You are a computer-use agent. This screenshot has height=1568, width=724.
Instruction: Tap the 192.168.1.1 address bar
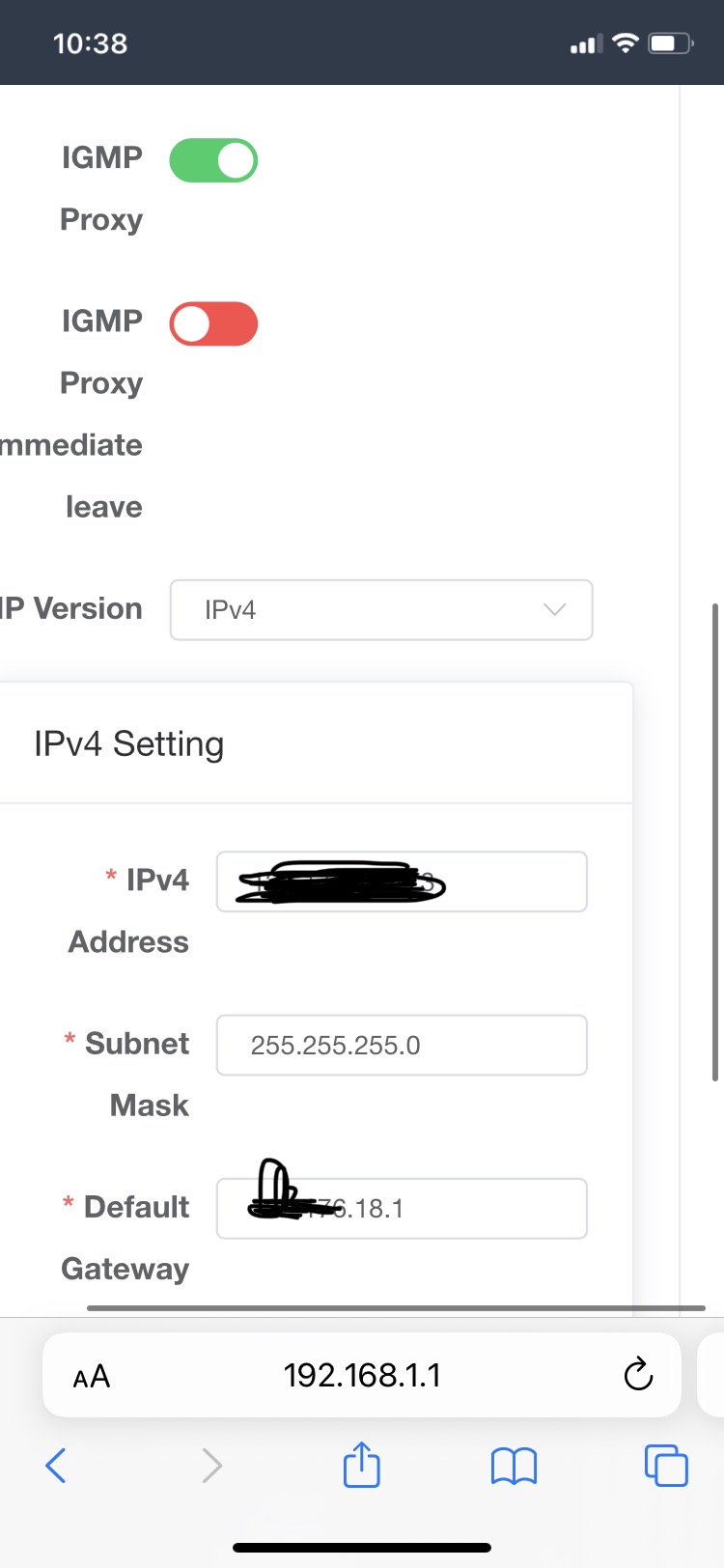pyautogui.click(x=362, y=1375)
